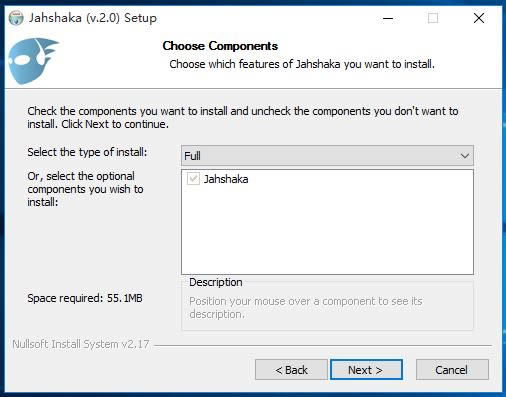Image resolution: width=506 pixels, height=397 pixels.
Task: Click the Next > button
Action: (x=366, y=369)
